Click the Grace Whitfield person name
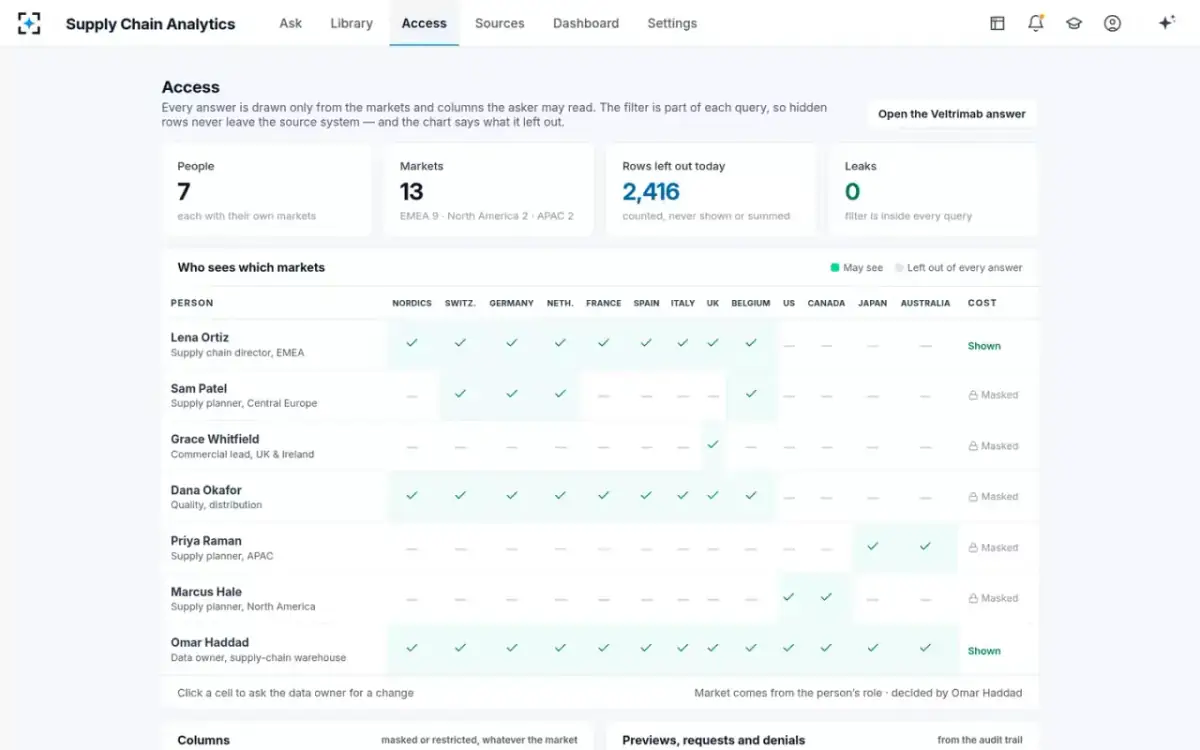This screenshot has width=1200, height=750. pos(215,439)
